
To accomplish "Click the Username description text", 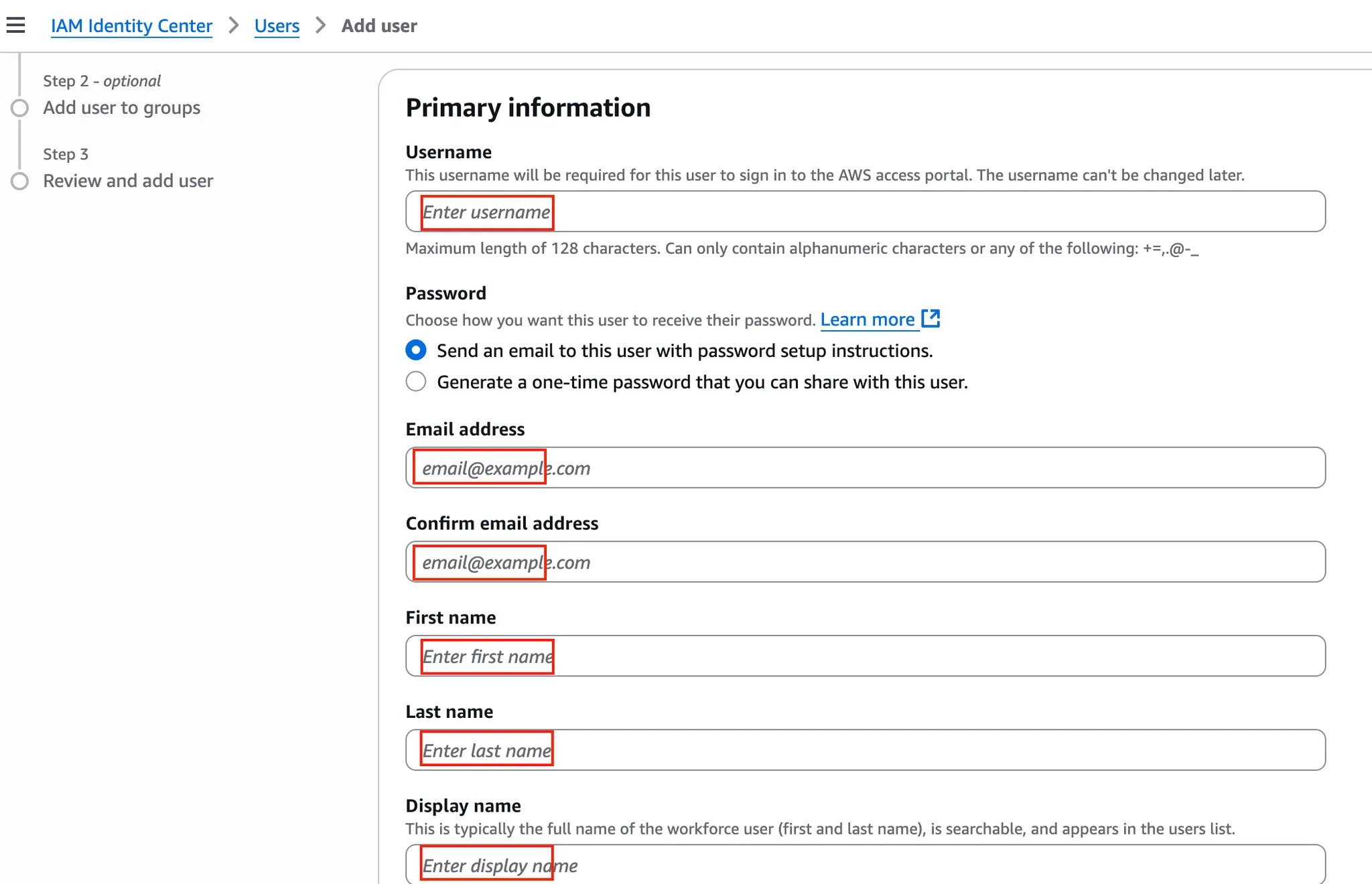I will [x=825, y=175].
